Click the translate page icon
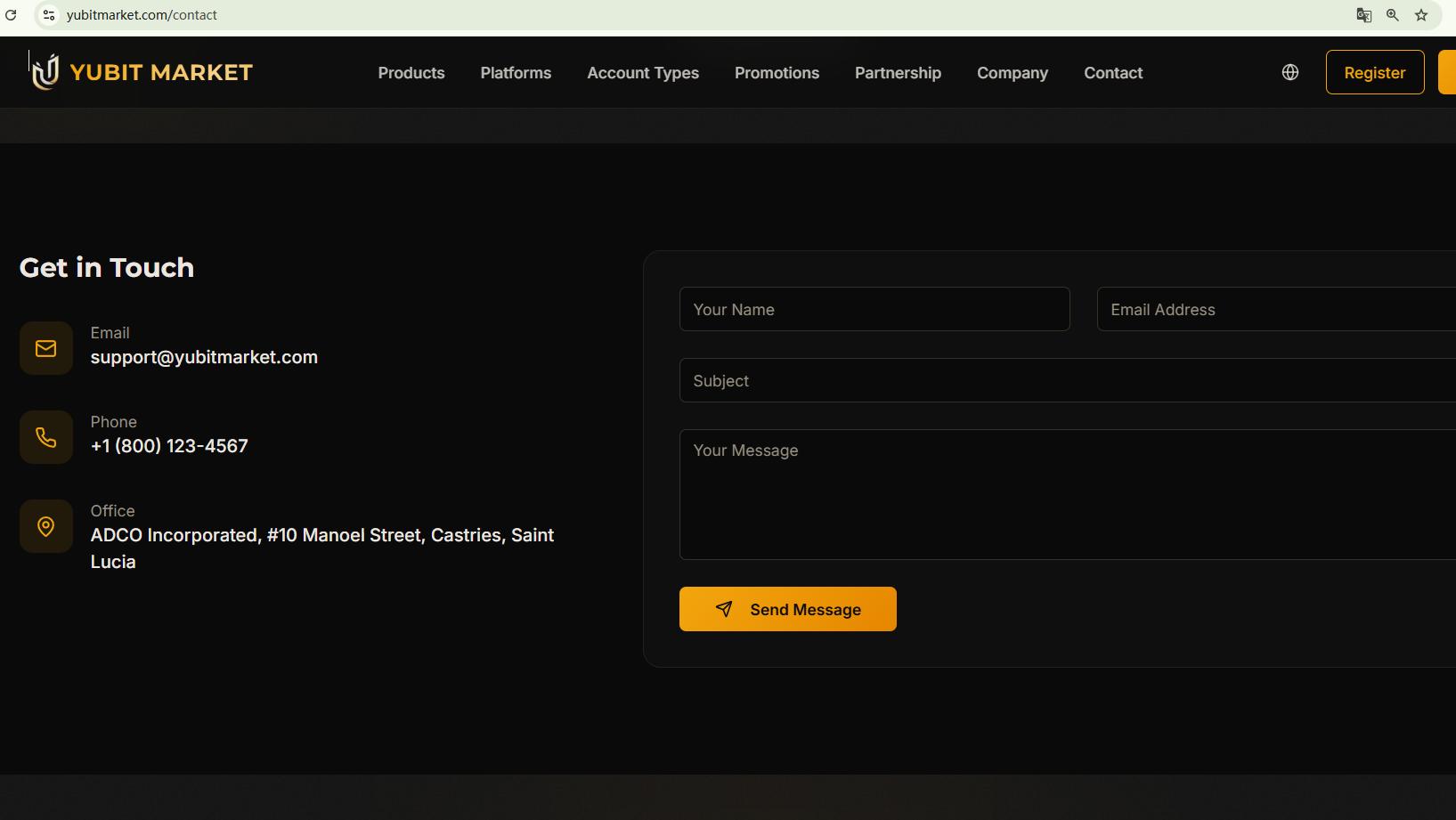Viewport: 1456px width, 820px height. click(x=1363, y=15)
